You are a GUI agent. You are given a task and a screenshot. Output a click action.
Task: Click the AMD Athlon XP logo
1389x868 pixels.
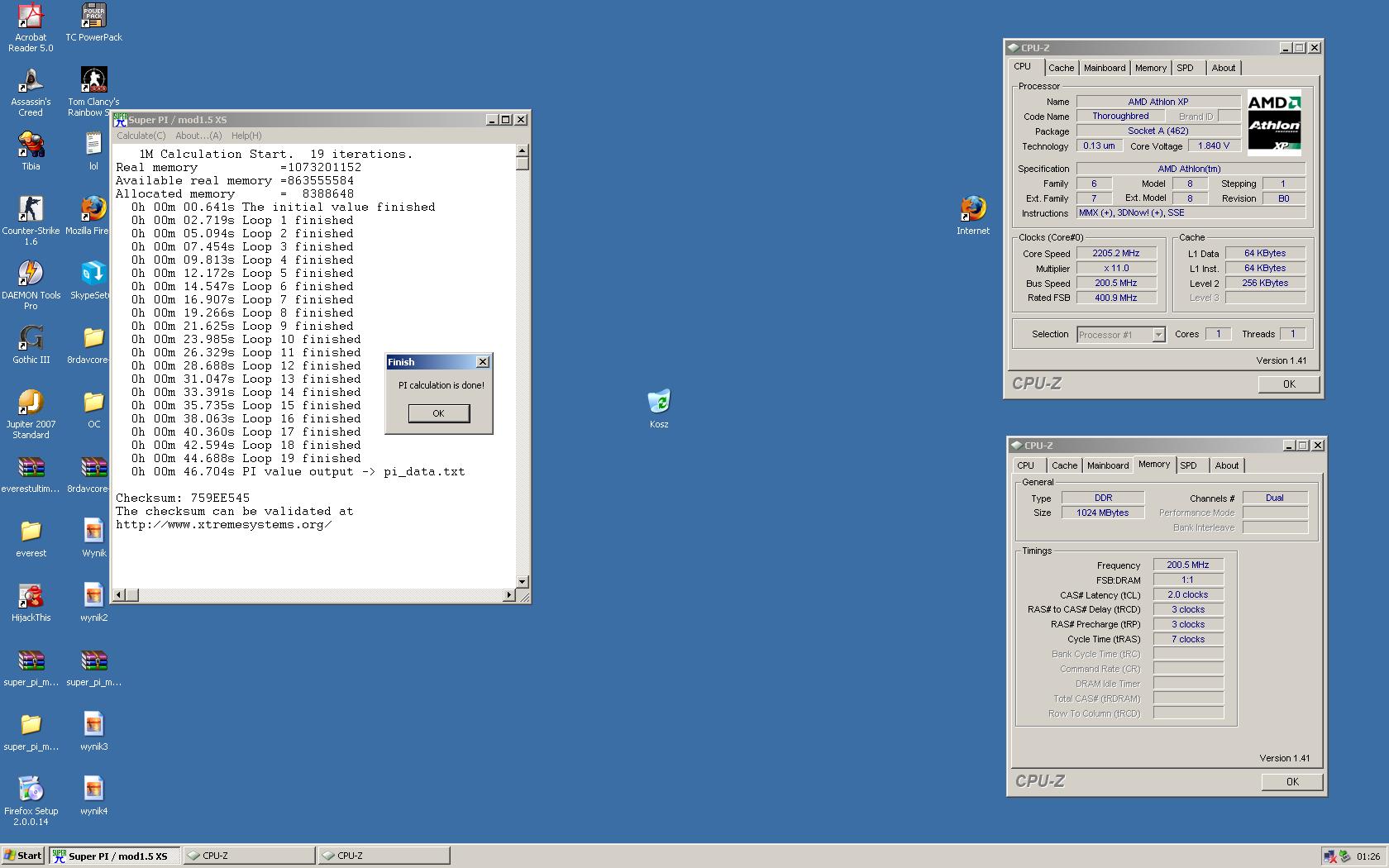(1274, 123)
